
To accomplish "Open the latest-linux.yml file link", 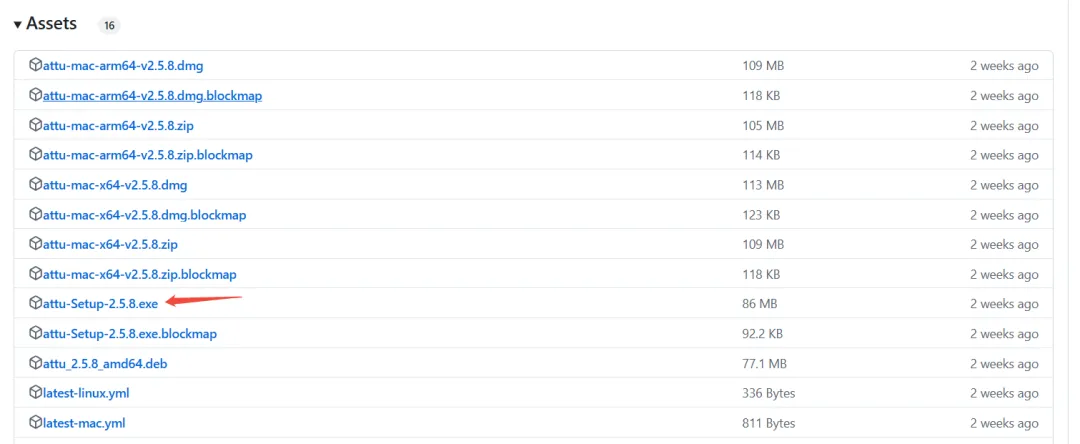I will click(x=86, y=393).
